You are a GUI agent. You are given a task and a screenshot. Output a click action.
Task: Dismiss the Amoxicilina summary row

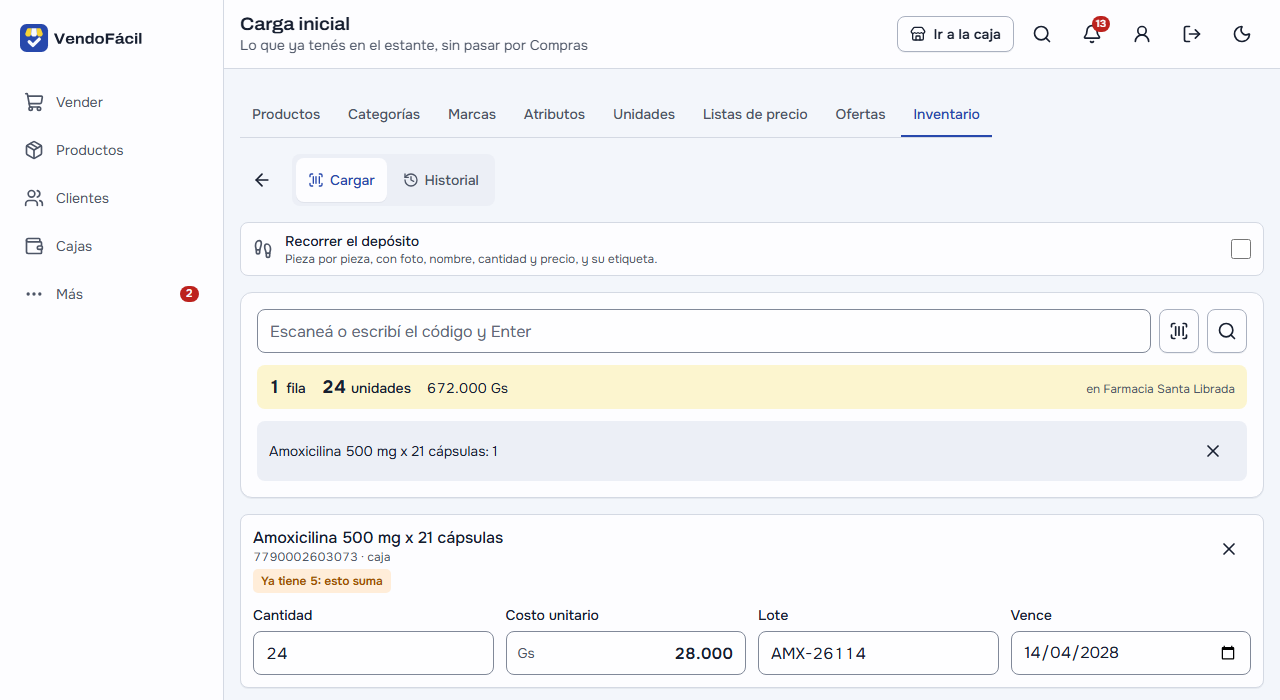coord(1213,451)
